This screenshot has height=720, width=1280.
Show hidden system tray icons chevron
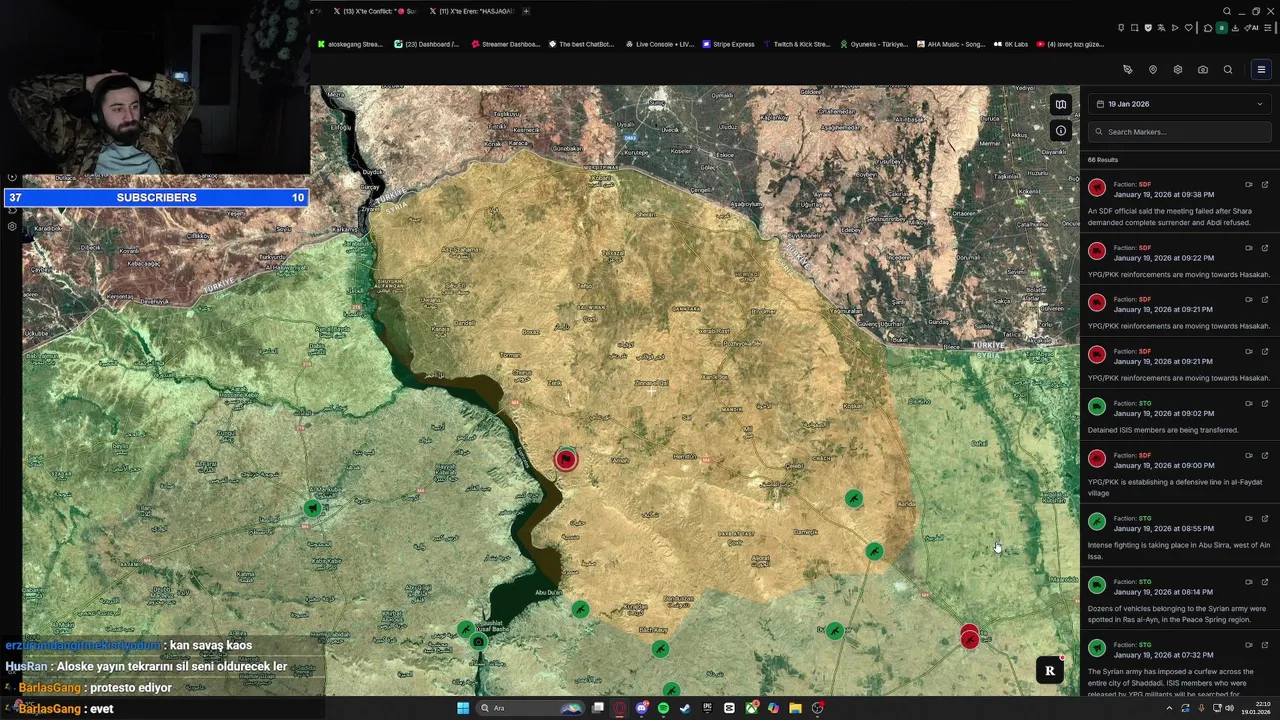[x=1169, y=708]
